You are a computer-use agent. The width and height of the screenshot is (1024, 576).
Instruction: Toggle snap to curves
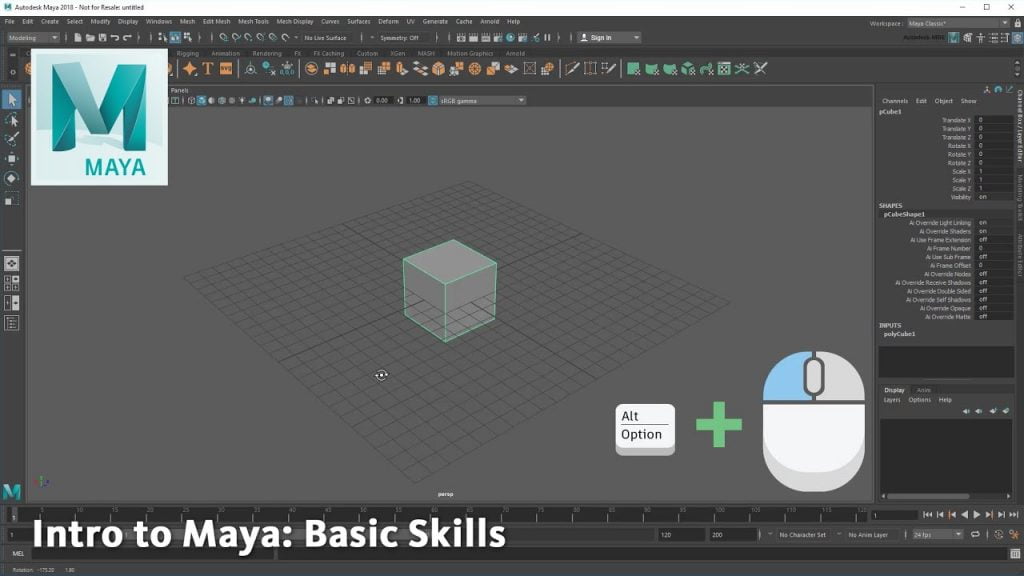236,38
